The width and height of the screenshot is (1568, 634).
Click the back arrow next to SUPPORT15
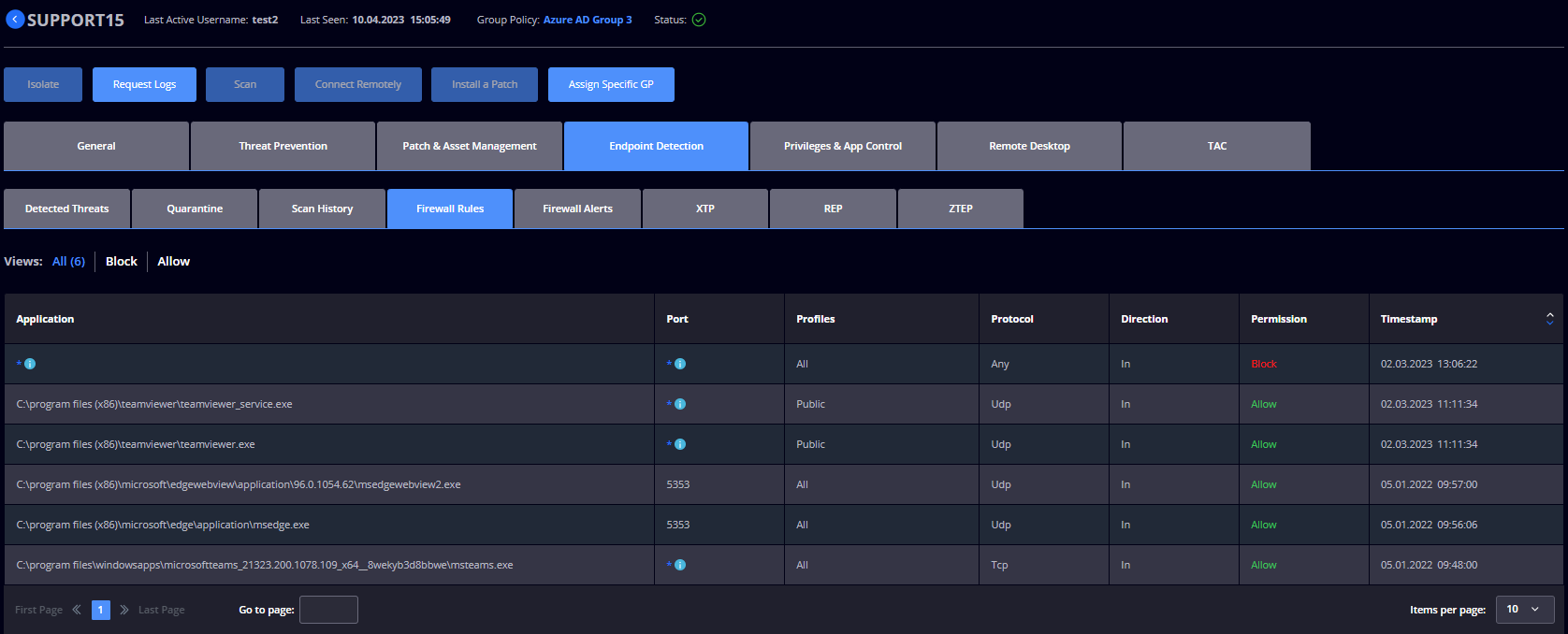[15, 20]
